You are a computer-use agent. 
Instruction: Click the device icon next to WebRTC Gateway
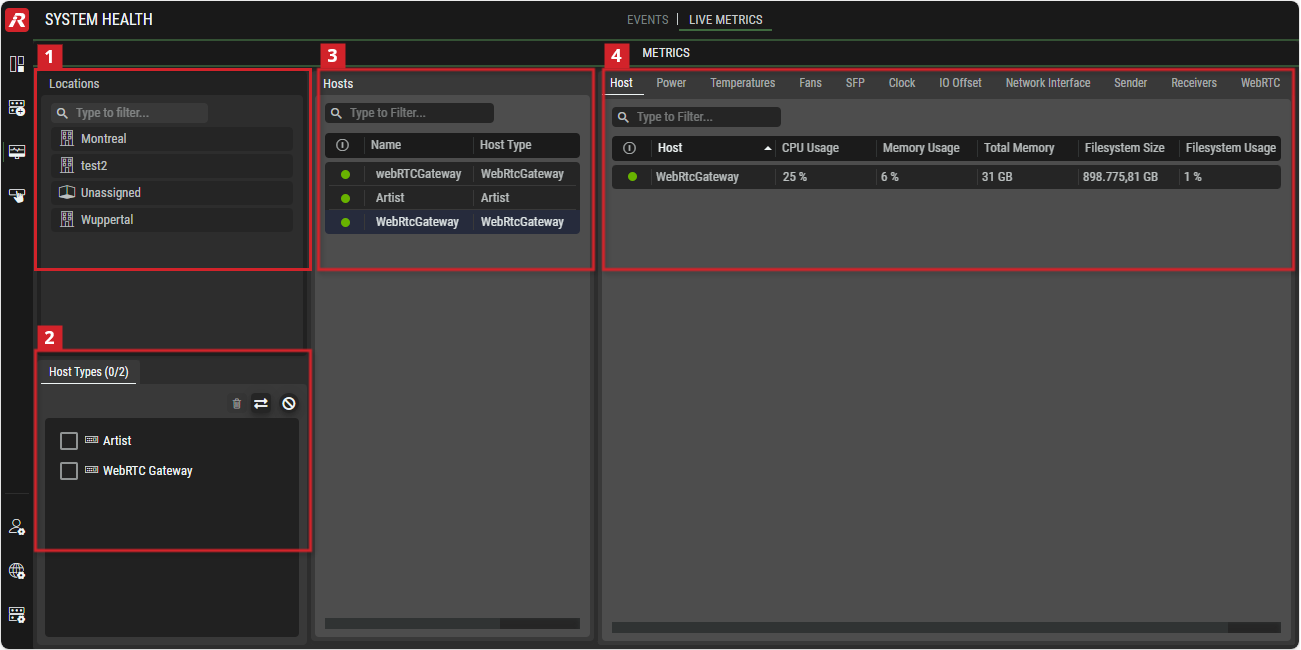tap(92, 470)
